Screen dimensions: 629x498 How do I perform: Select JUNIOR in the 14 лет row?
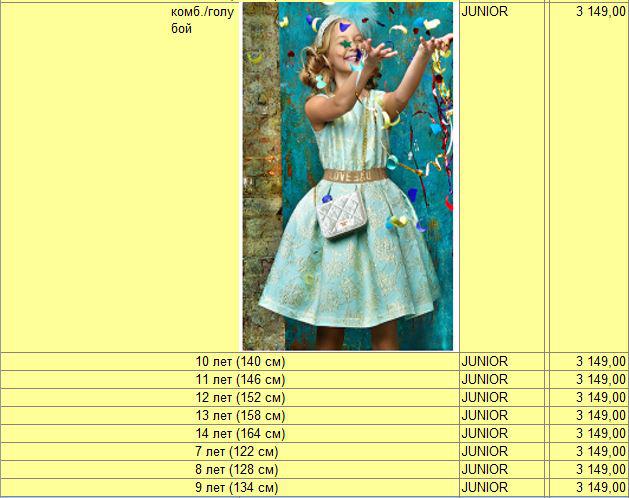[x=484, y=434]
